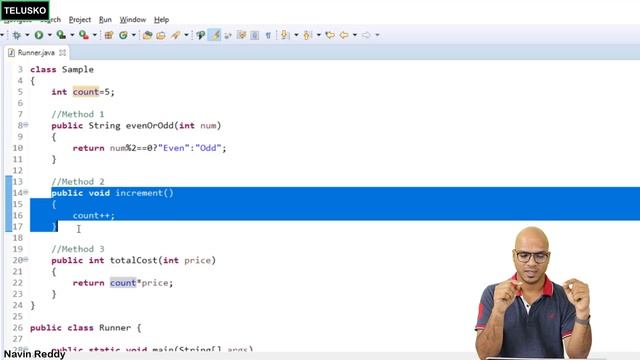Close the Runner.java tab
The width and height of the screenshot is (640, 360).
point(62,53)
